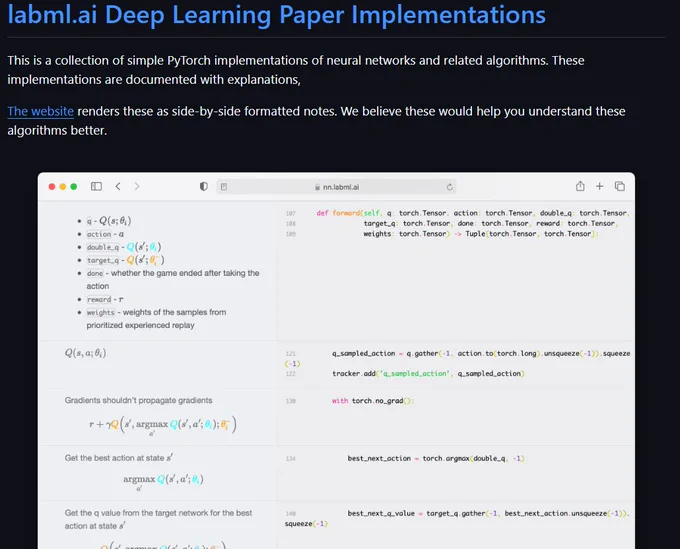Click line number 134 in code pane
The image size is (680, 549).
[x=291, y=458]
